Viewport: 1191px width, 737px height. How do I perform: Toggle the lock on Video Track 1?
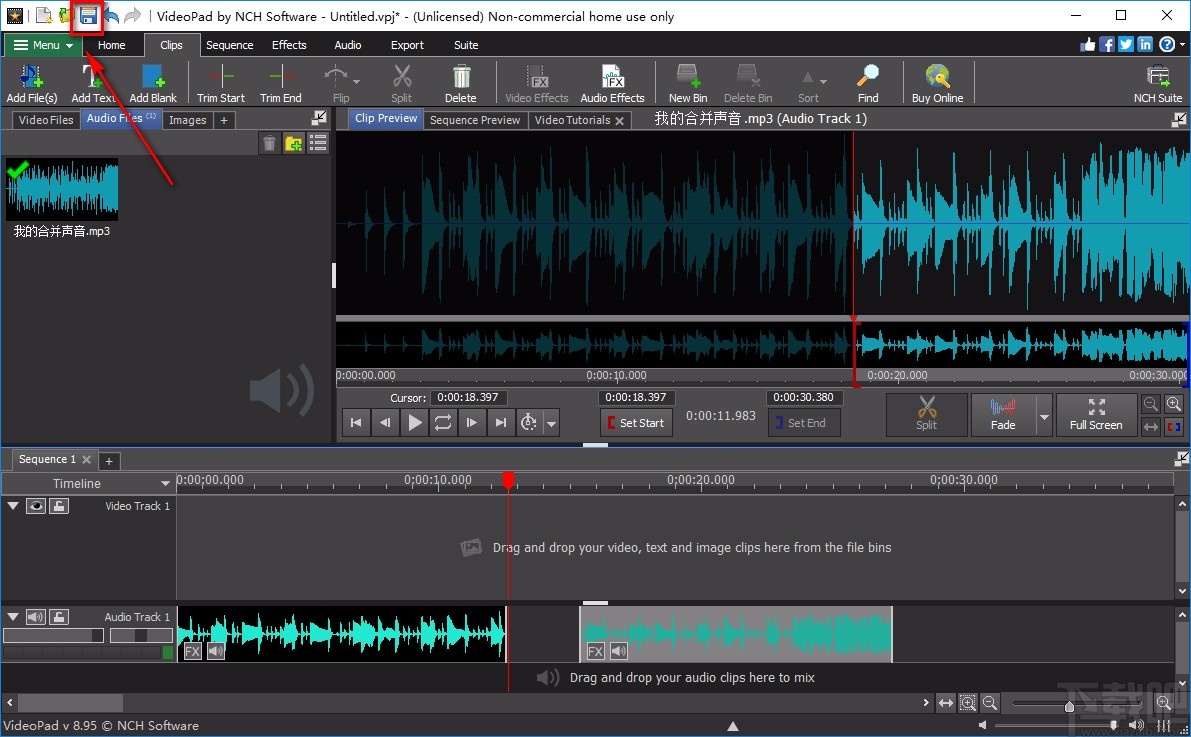[60, 506]
